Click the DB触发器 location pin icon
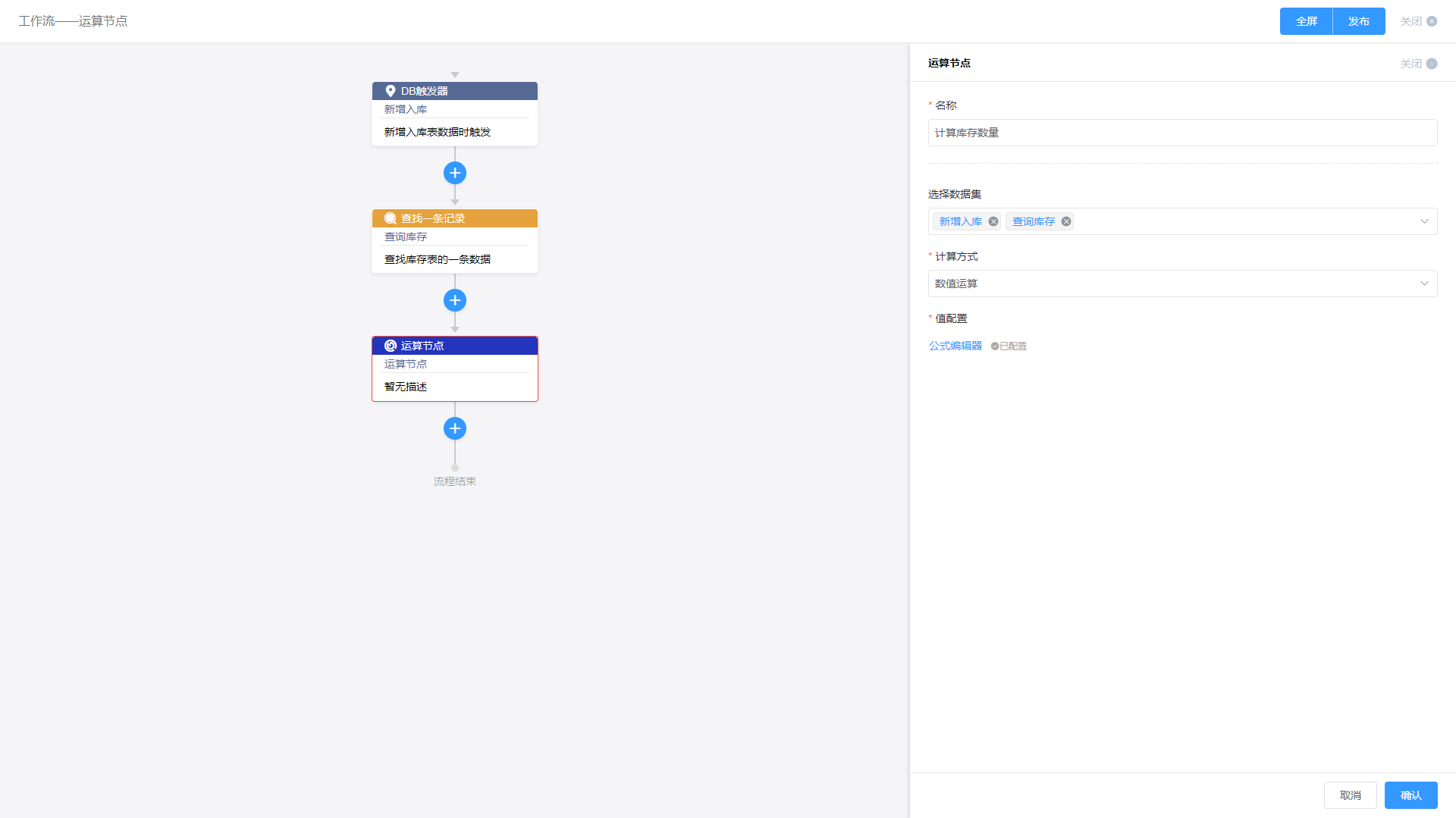The height and width of the screenshot is (818, 1456). [391, 91]
